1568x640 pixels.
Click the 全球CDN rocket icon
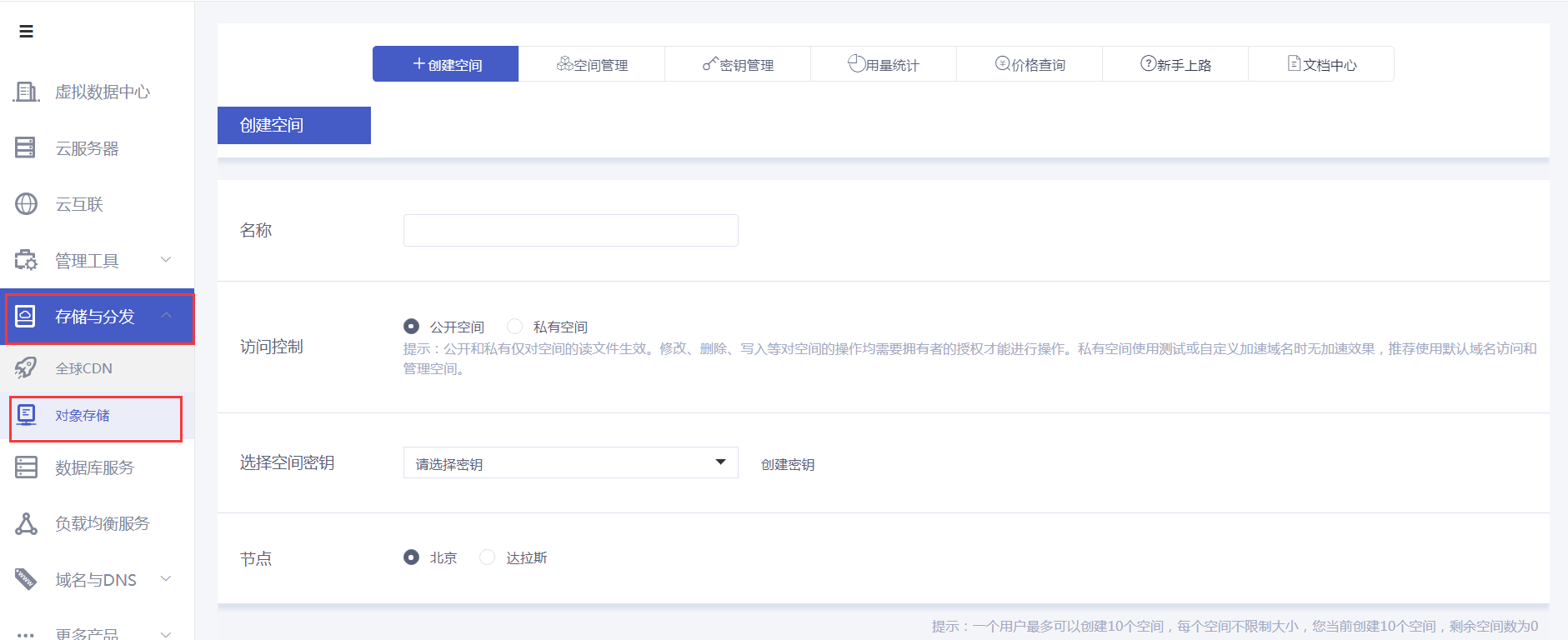[x=26, y=367]
